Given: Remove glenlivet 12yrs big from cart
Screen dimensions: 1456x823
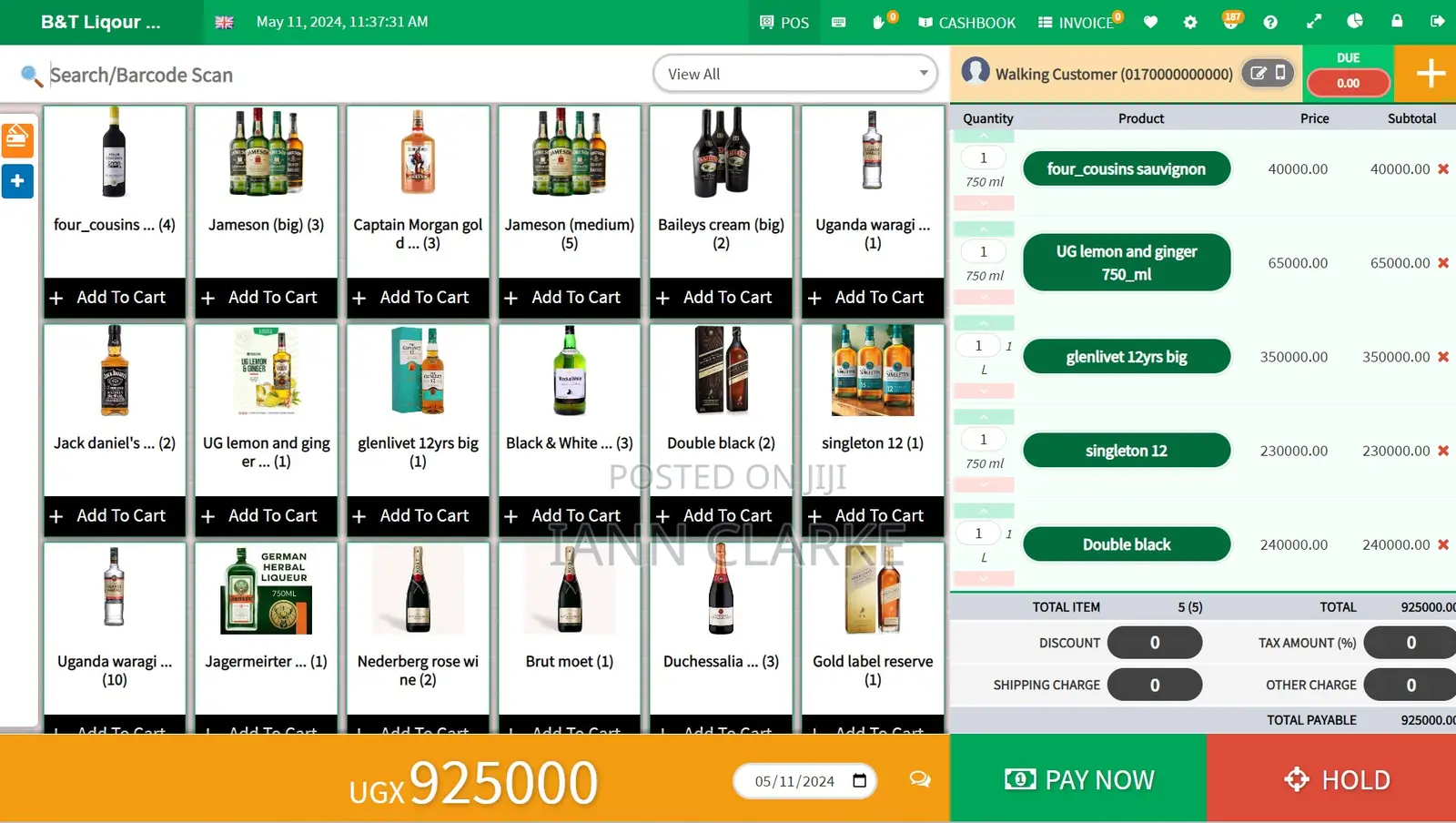Looking at the screenshot, I should pos(1443,357).
